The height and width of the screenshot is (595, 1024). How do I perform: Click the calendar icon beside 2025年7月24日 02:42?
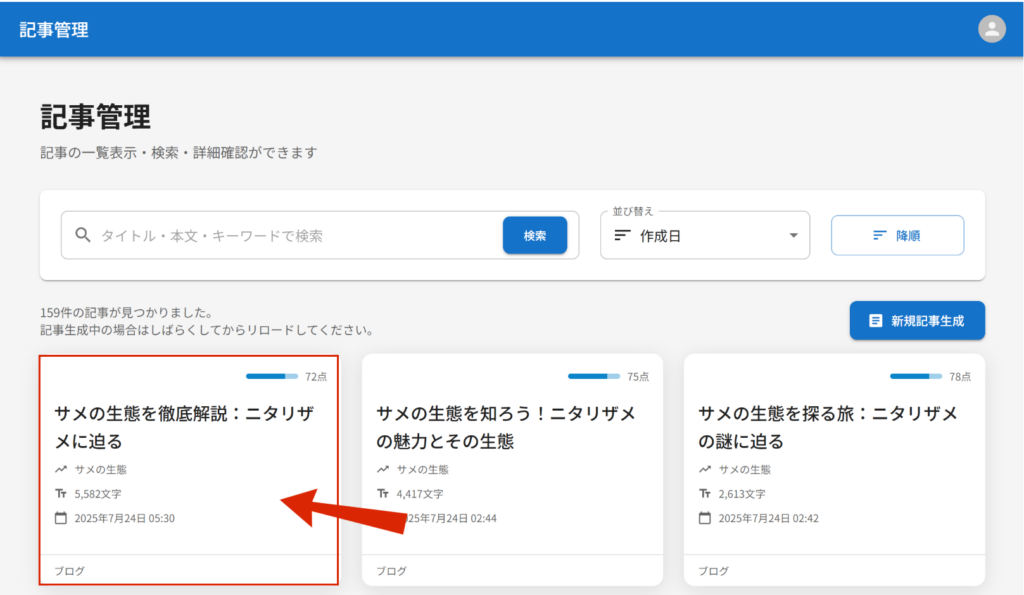(x=705, y=518)
